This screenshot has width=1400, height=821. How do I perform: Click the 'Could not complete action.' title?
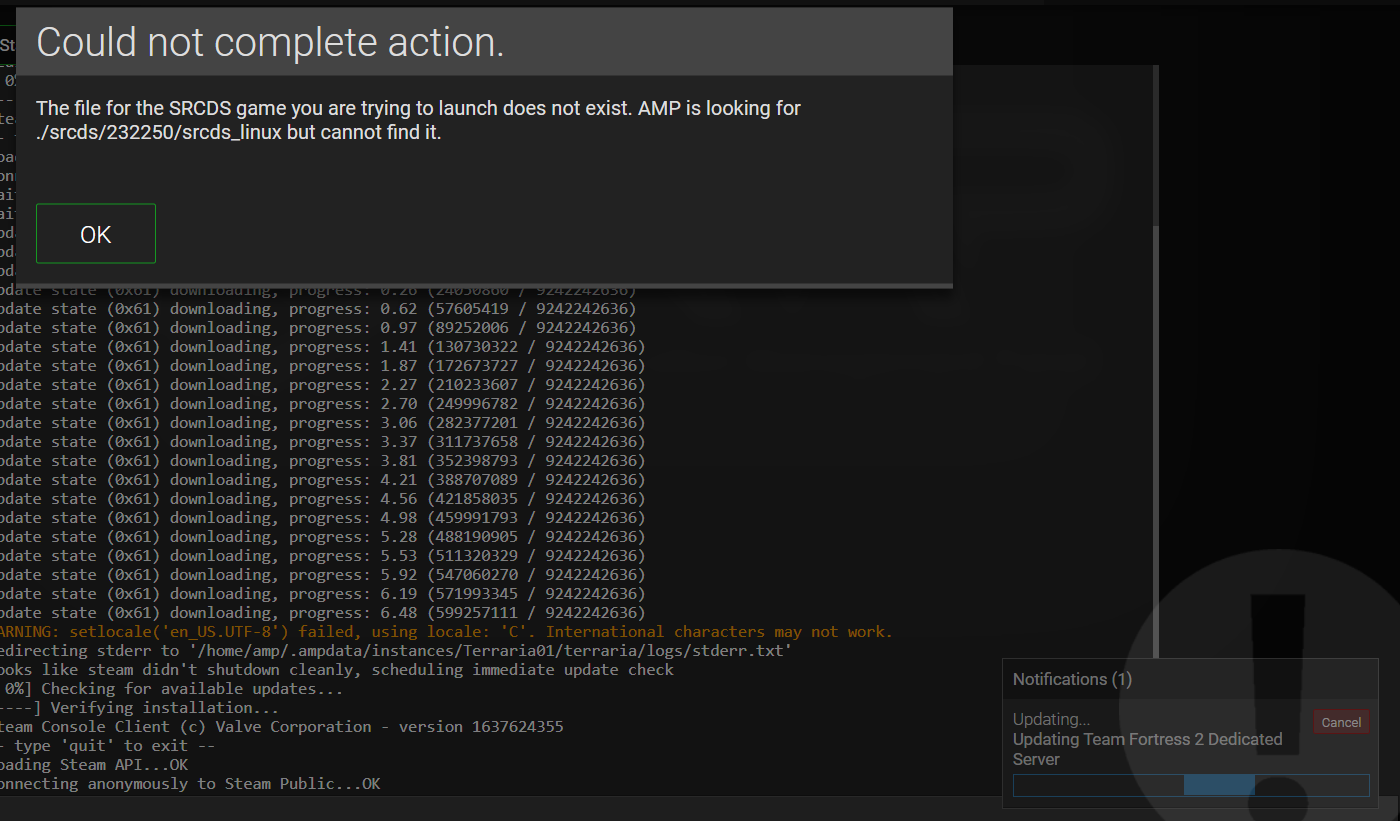270,42
